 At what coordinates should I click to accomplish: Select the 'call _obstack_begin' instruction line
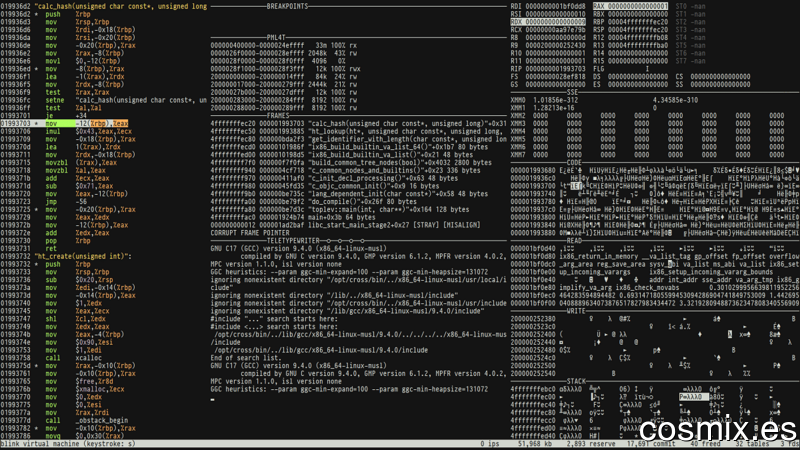[x=64, y=420]
